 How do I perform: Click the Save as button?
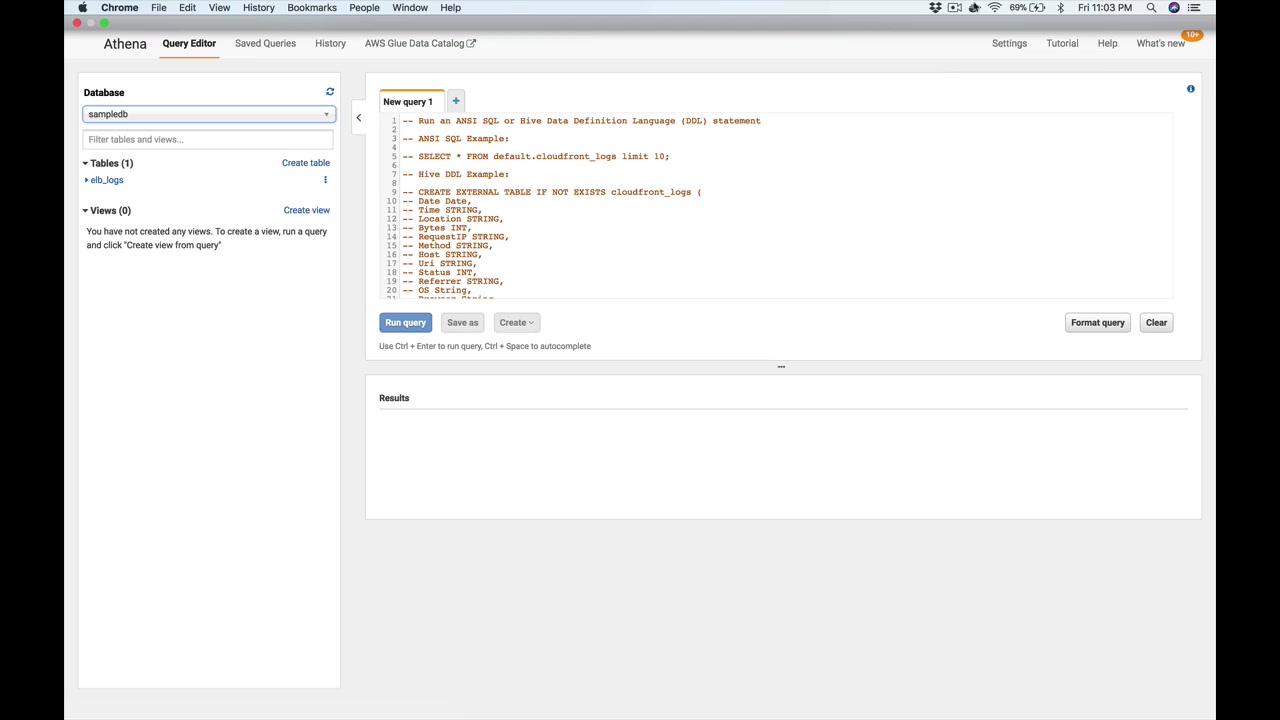click(463, 323)
